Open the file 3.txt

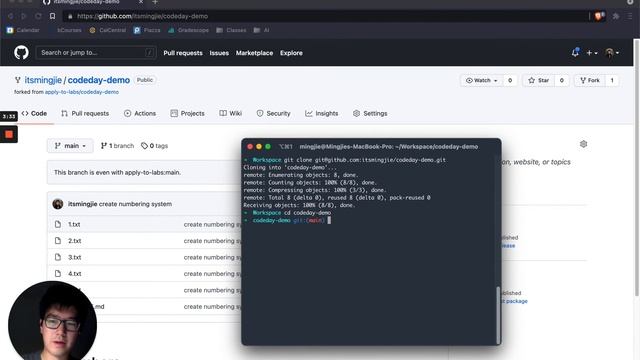click(74, 257)
